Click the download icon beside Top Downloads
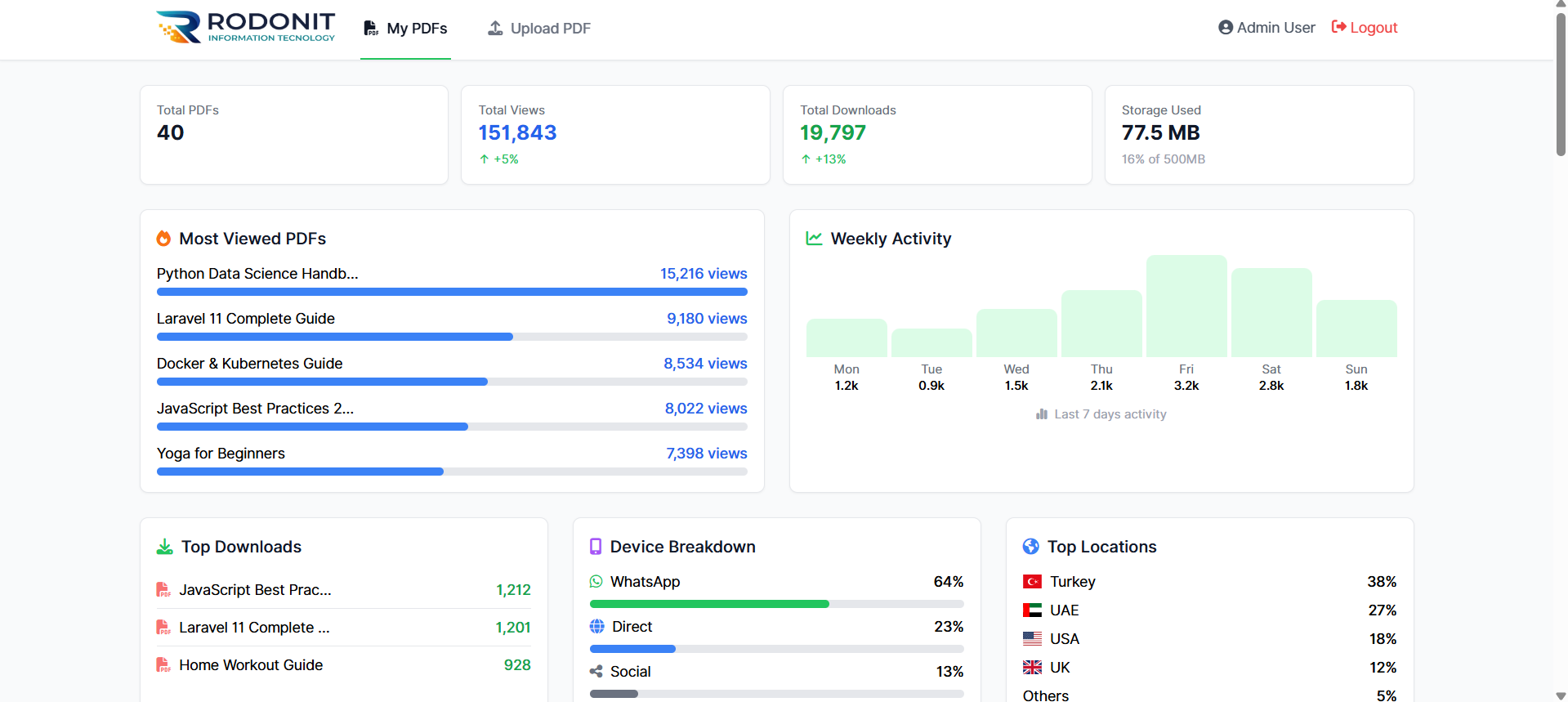Viewport: 1568px width, 702px height. 164,547
